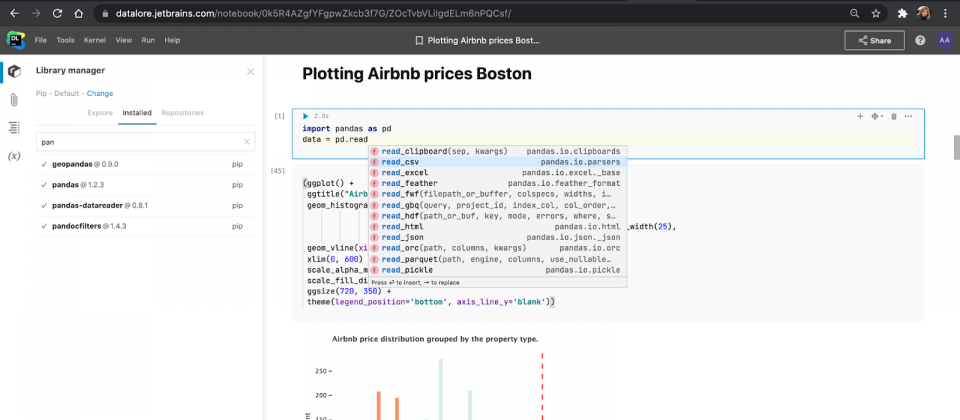The width and height of the screenshot is (960, 420).
Task: Go back with browser back arrow
Action: (15, 13)
